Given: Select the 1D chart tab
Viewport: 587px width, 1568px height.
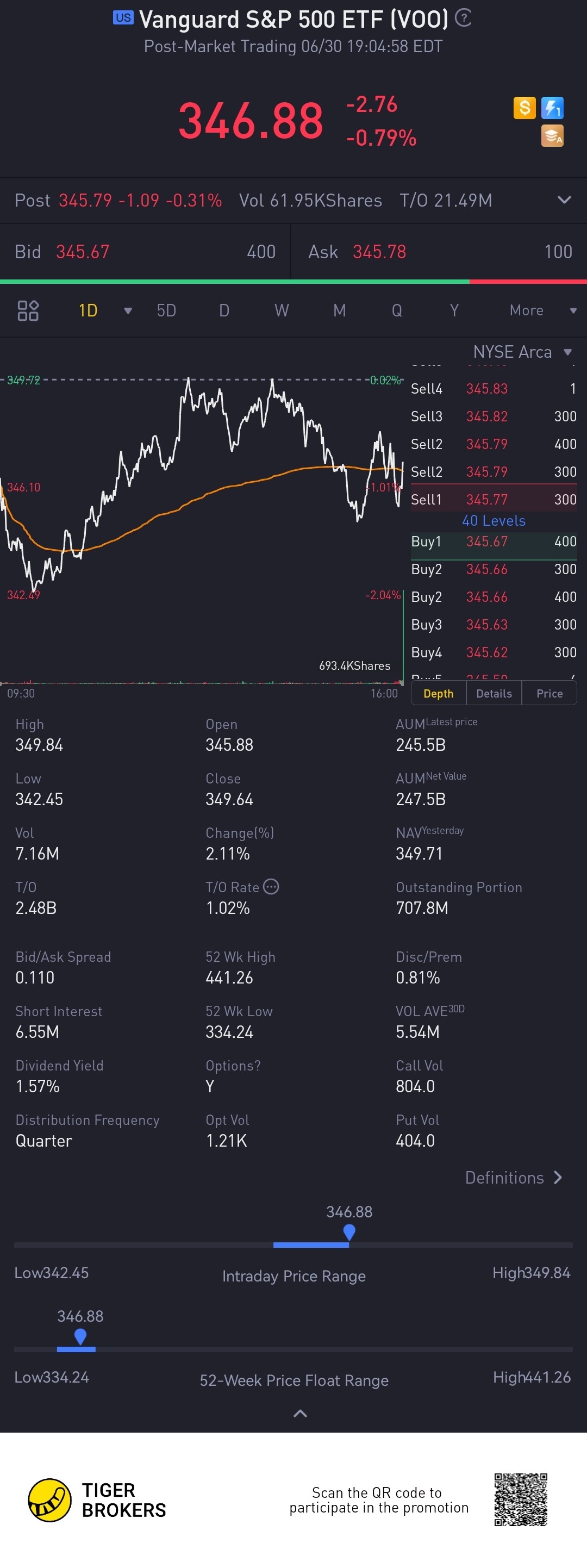Looking at the screenshot, I should point(88,310).
